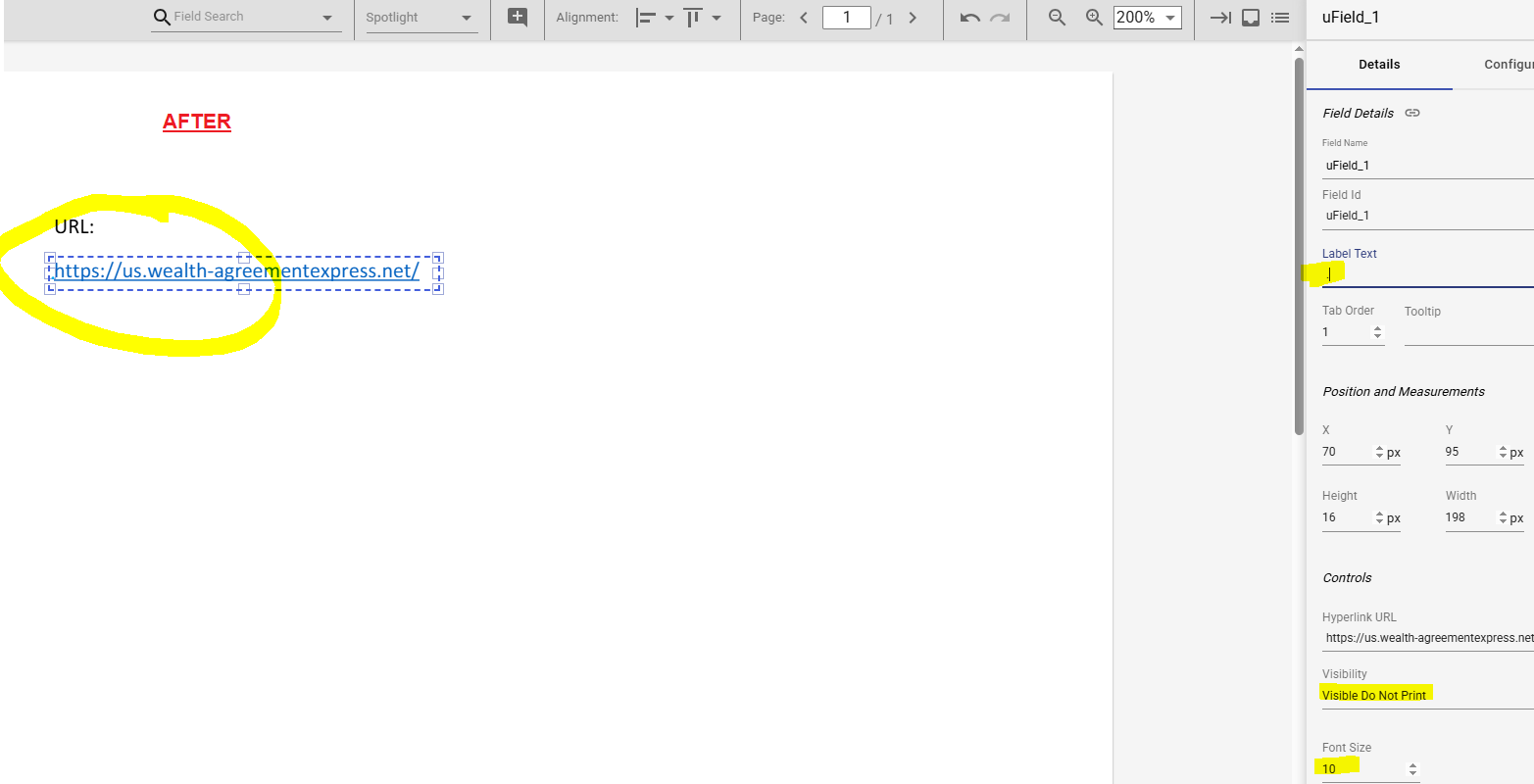Click the link icon beside Field Details

coord(1412,113)
